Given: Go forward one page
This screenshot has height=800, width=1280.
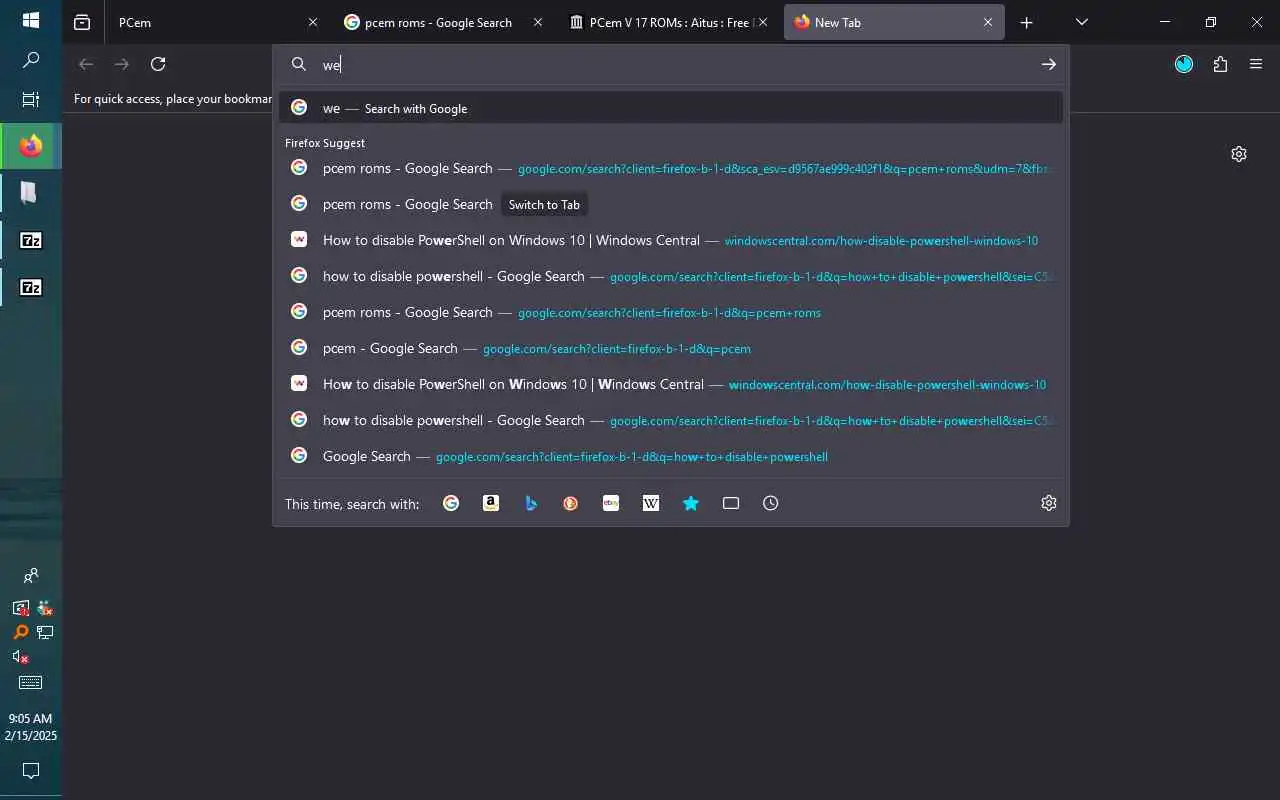Looking at the screenshot, I should click(122, 64).
